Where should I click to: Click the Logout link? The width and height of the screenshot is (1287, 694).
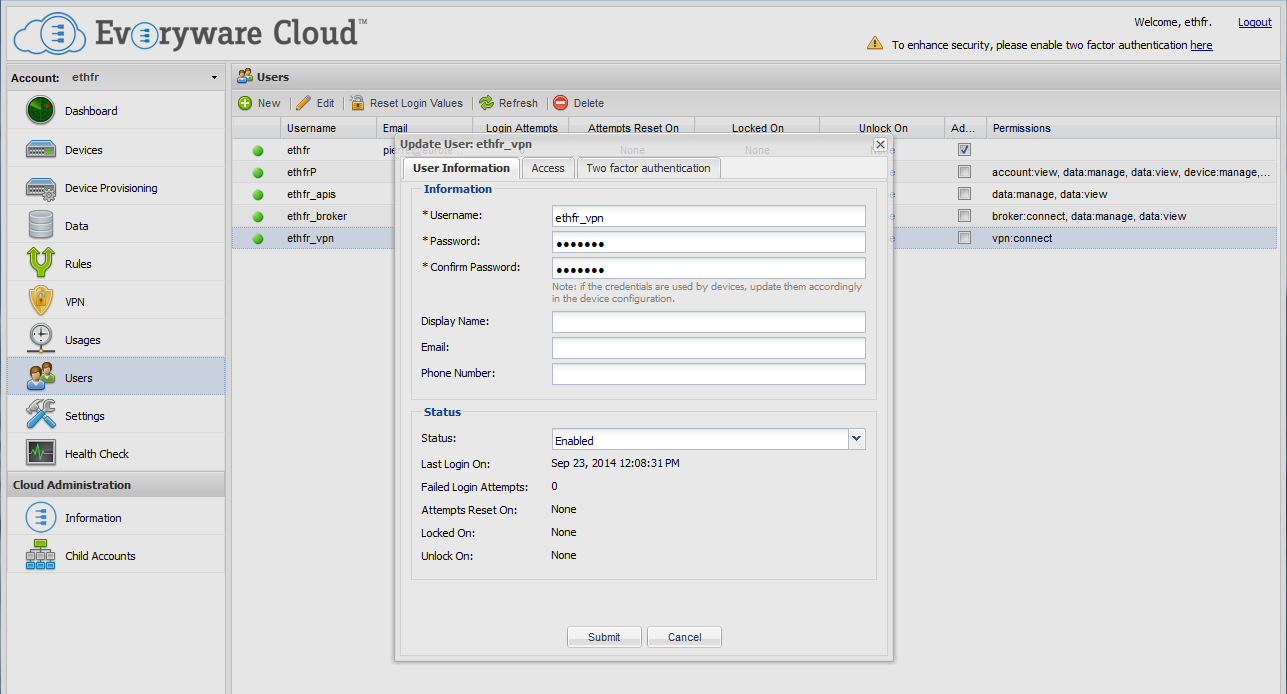click(x=1255, y=22)
